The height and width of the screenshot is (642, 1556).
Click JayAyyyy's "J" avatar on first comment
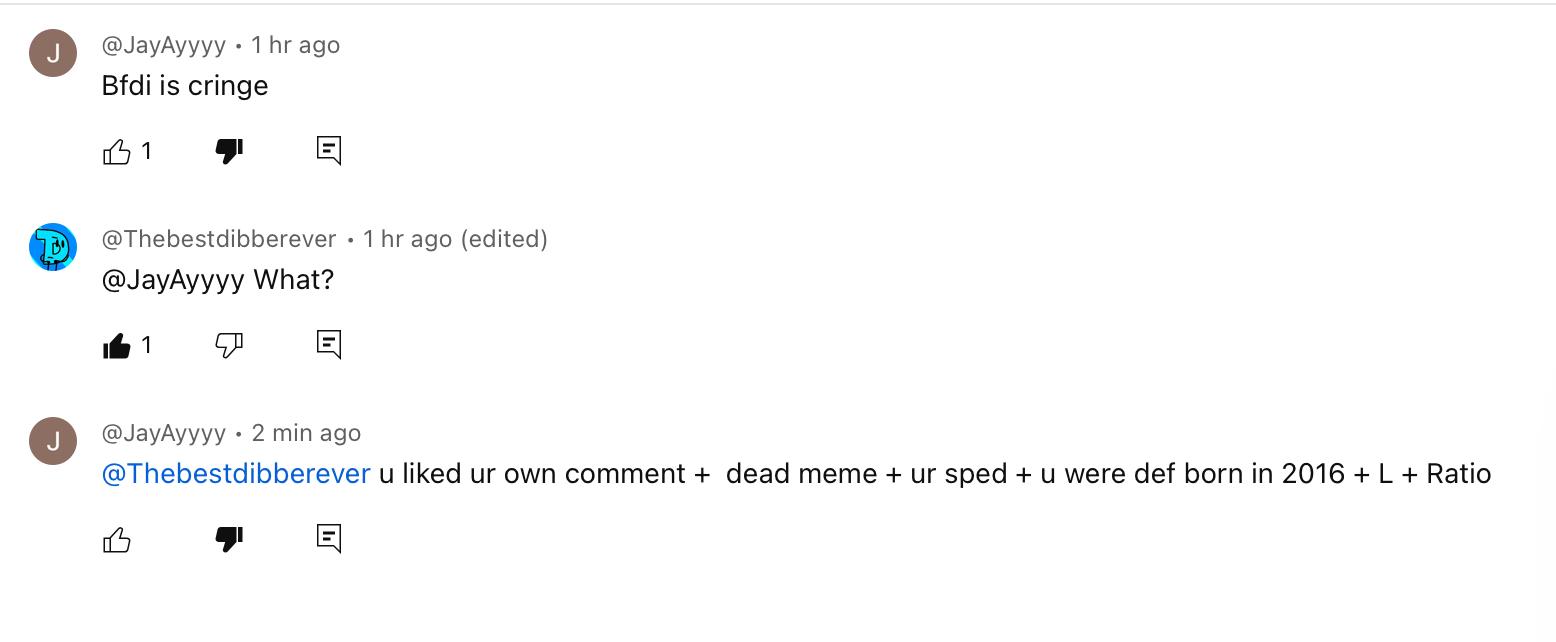(x=53, y=53)
